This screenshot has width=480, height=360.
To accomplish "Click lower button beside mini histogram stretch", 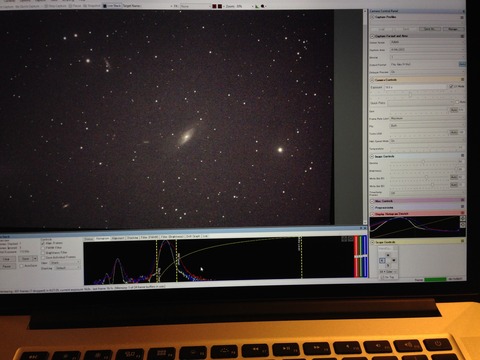I will 463,225.
